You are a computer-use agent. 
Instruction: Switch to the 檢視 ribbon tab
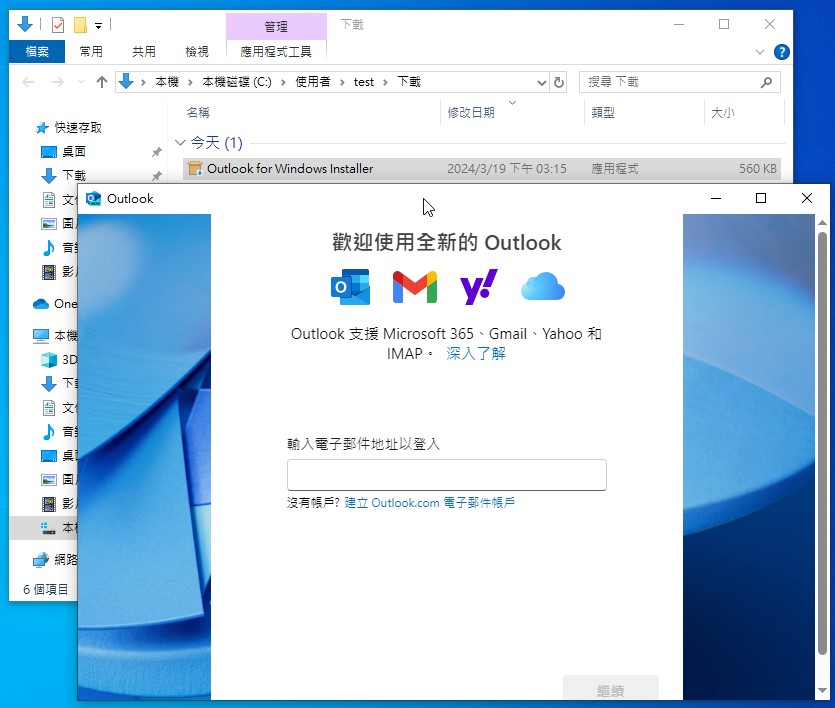click(197, 52)
